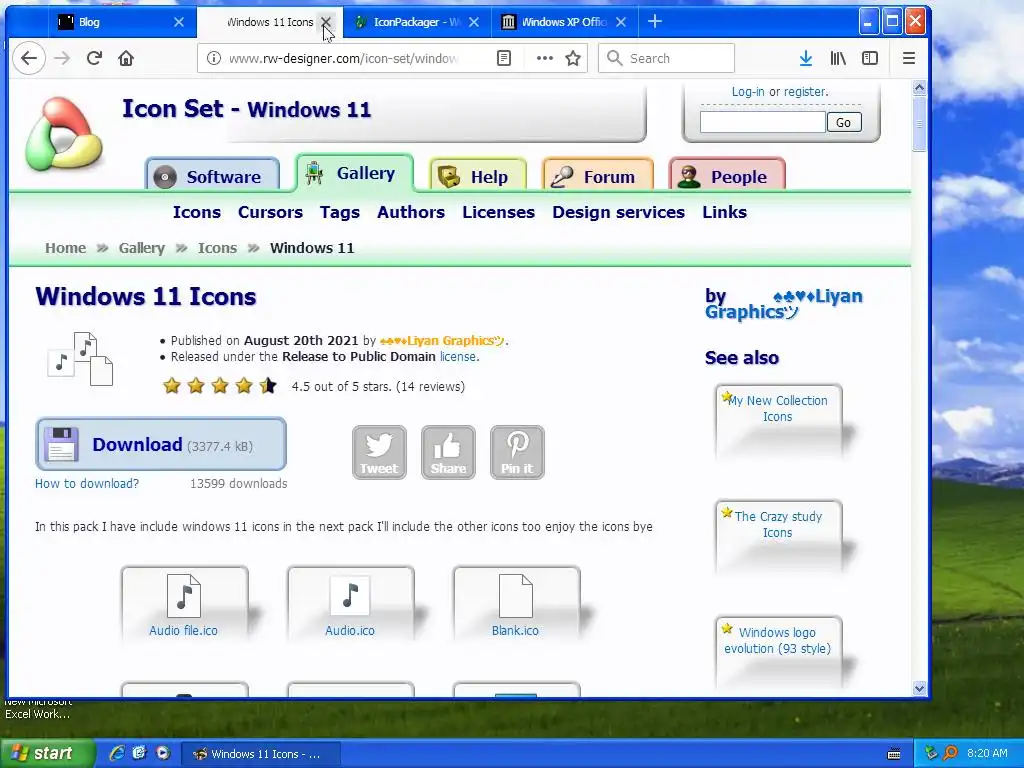1024x768 pixels.
Task: Switch to the Blog tab
Action: tap(121, 22)
